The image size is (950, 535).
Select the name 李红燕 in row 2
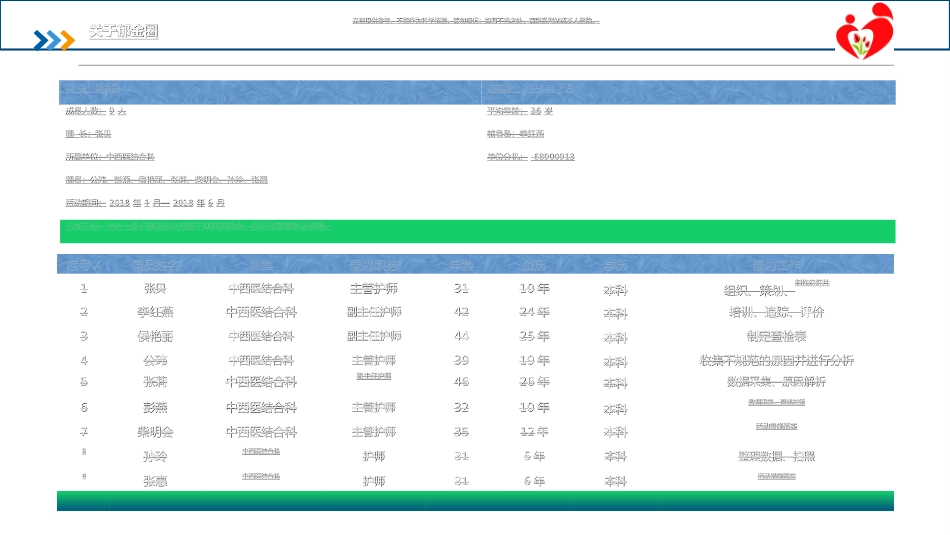(x=155, y=312)
